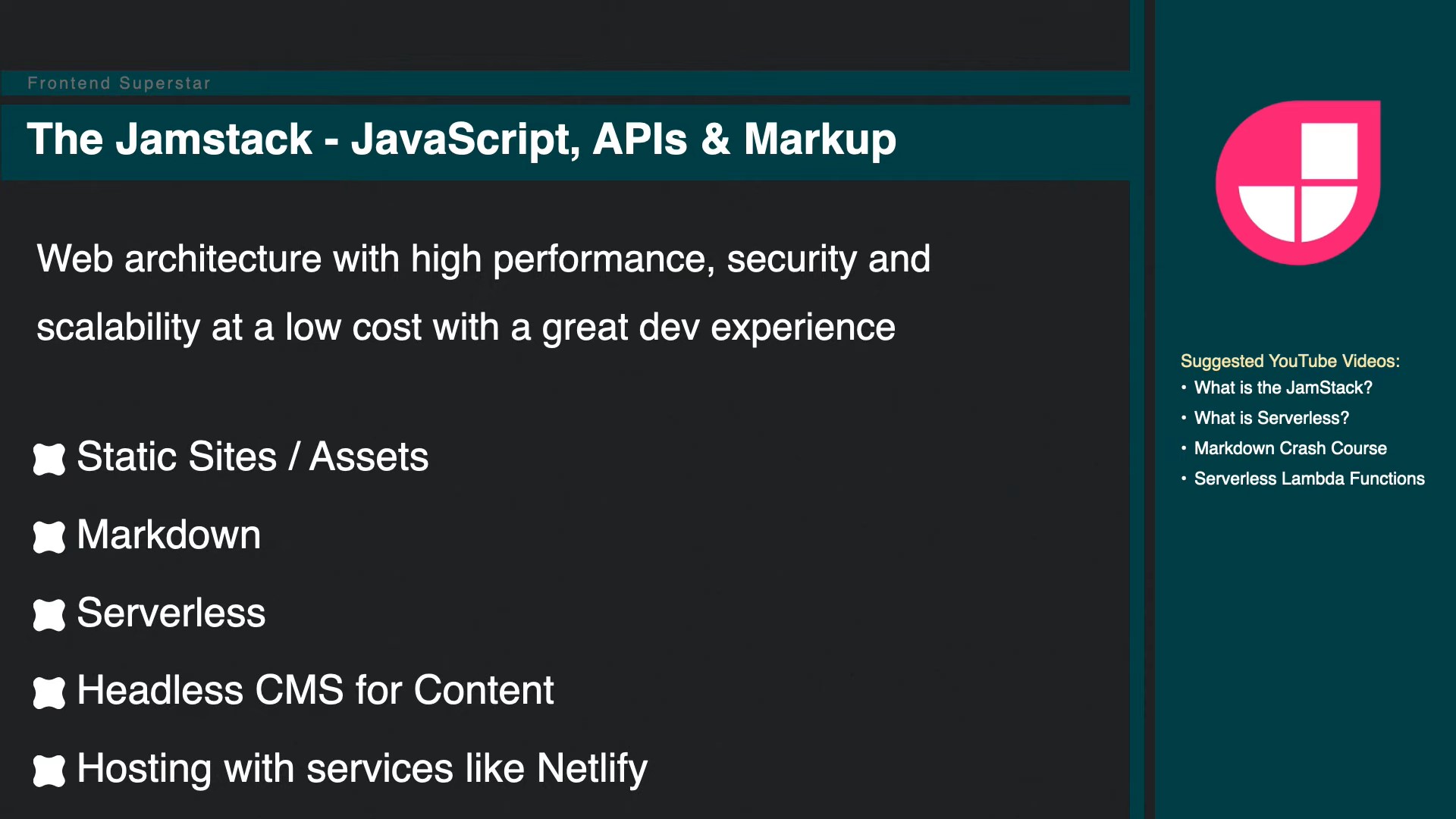Click bullet icon beside Headless CMS for Content
This screenshot has height=819, width=1456.
[x=49, y=692]
